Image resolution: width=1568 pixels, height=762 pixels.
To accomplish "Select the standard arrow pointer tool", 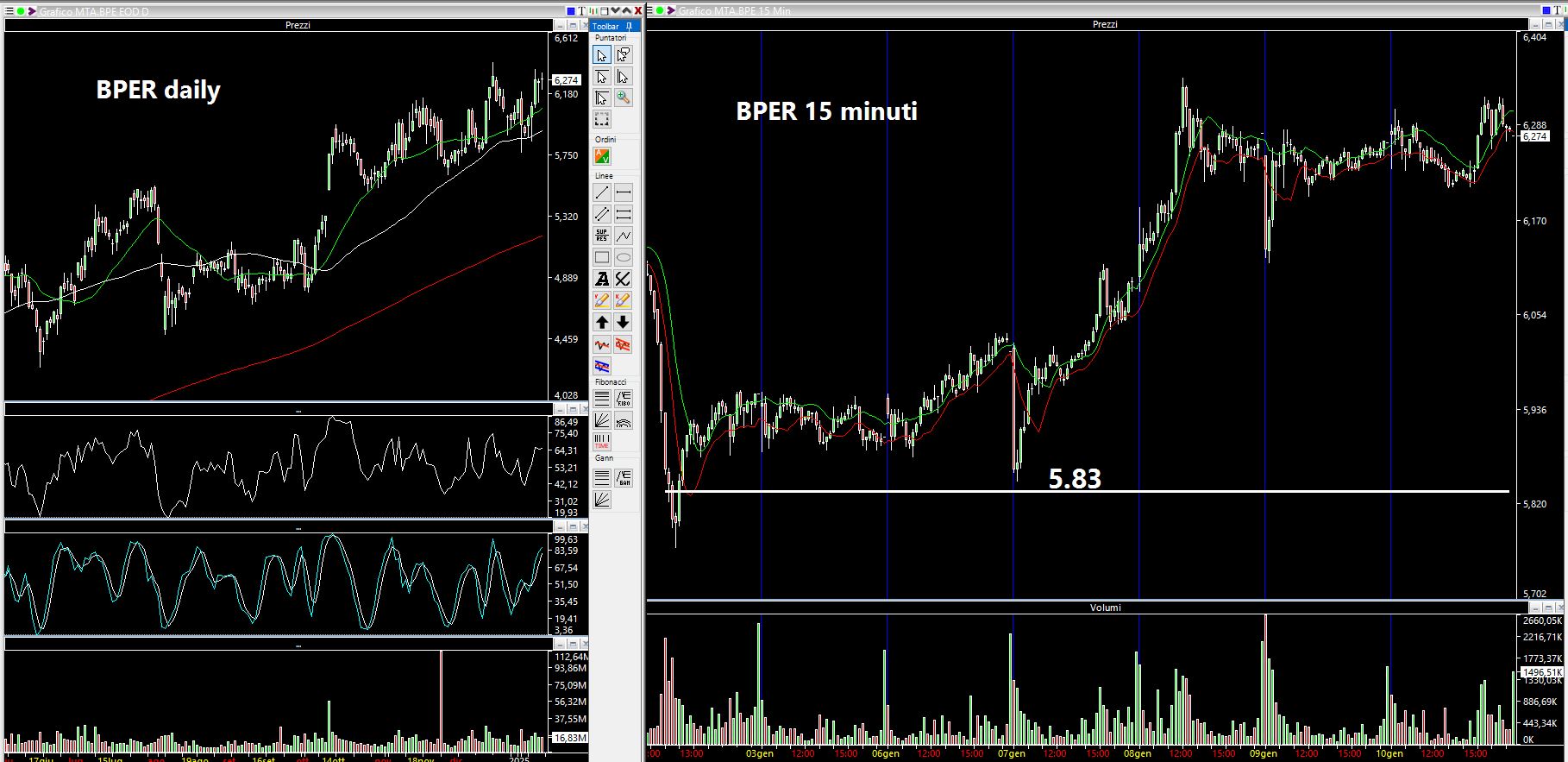I will (x=602, y=55).
